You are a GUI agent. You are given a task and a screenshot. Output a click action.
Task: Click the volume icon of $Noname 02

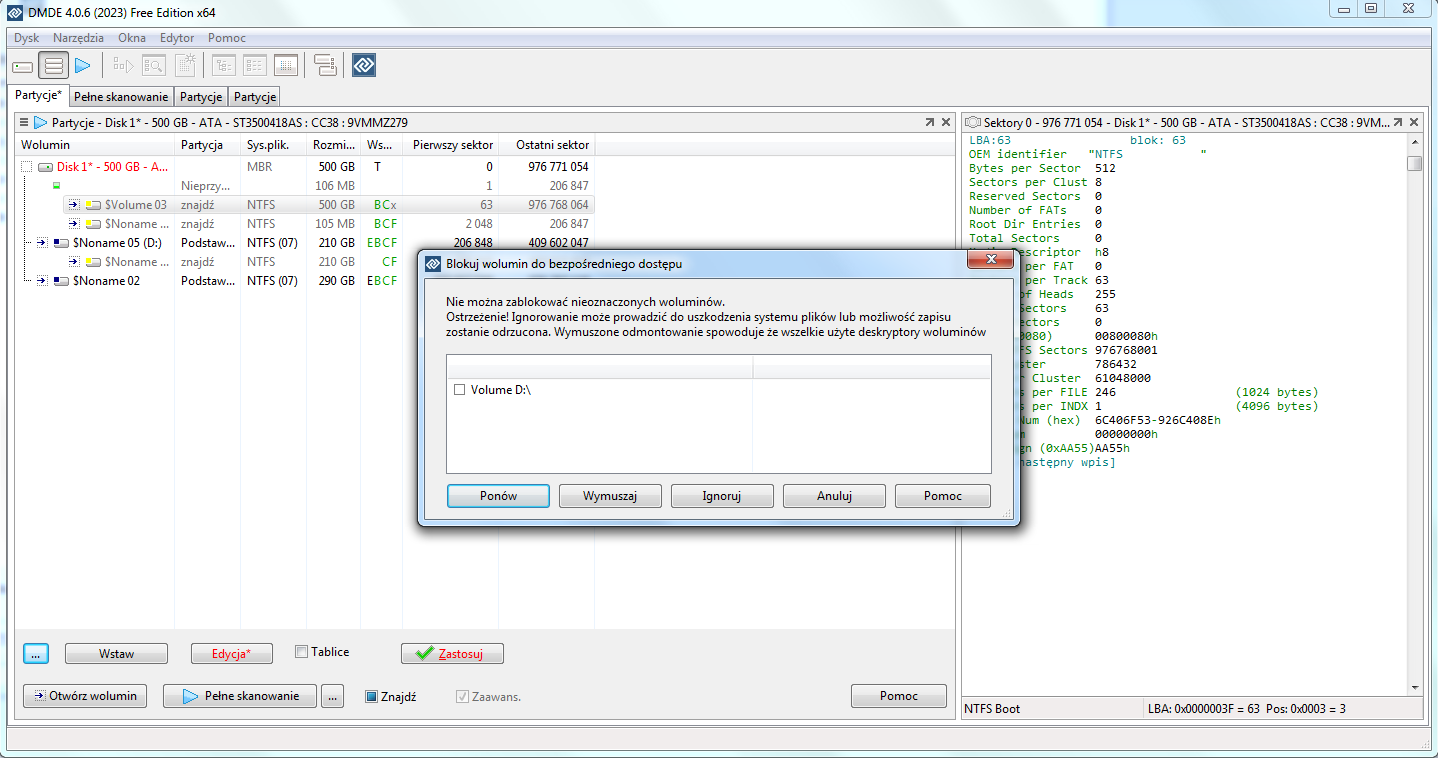61,281
